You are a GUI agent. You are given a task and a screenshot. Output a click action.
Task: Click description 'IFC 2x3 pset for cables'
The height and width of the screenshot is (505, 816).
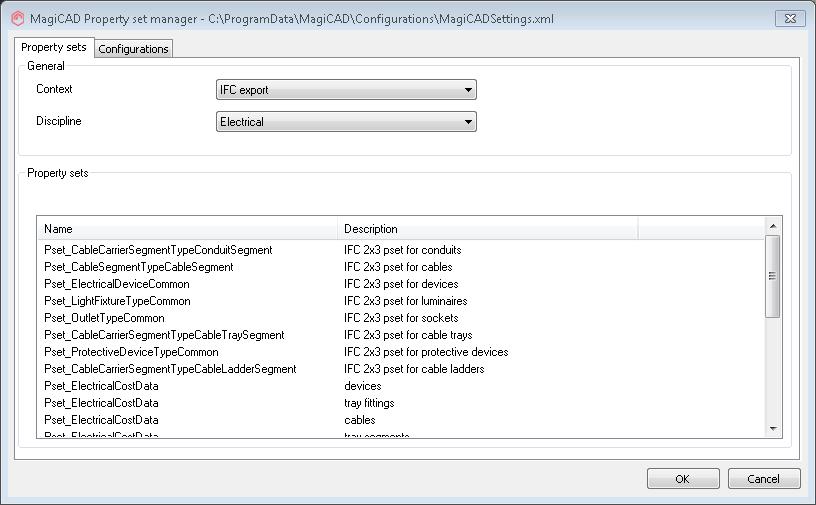398,267
